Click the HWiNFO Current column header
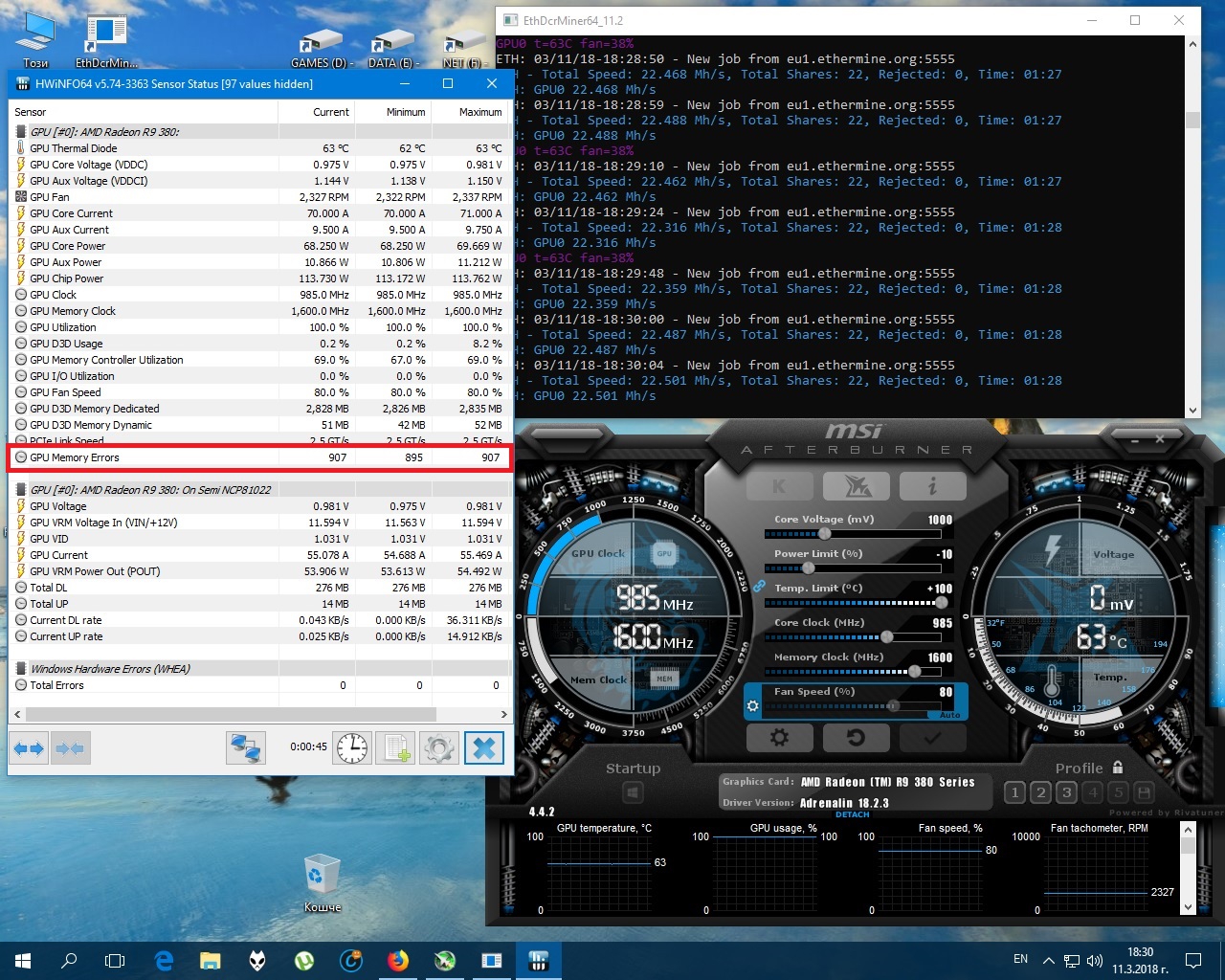 pyautogui.click(x=317, y=112)
